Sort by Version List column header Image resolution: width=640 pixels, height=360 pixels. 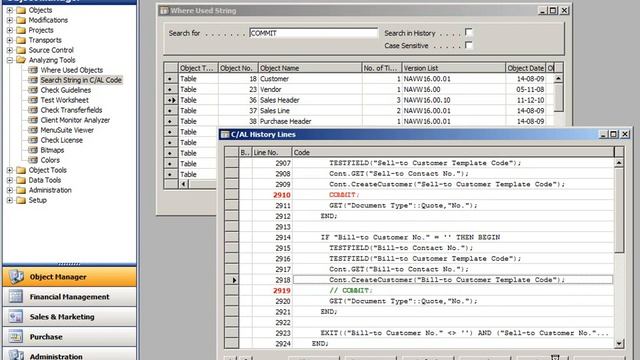point(453,68)
